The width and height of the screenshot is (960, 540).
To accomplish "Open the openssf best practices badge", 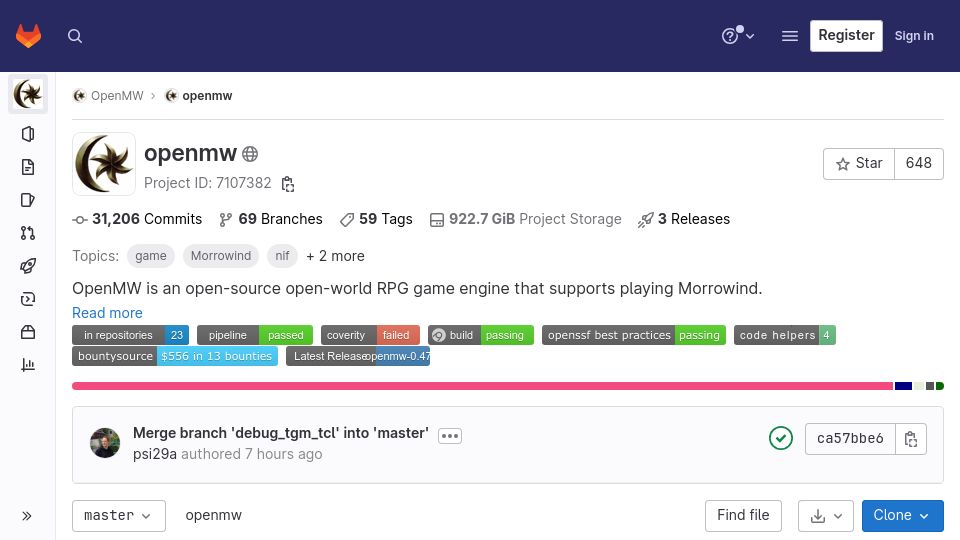I will 634,335.
